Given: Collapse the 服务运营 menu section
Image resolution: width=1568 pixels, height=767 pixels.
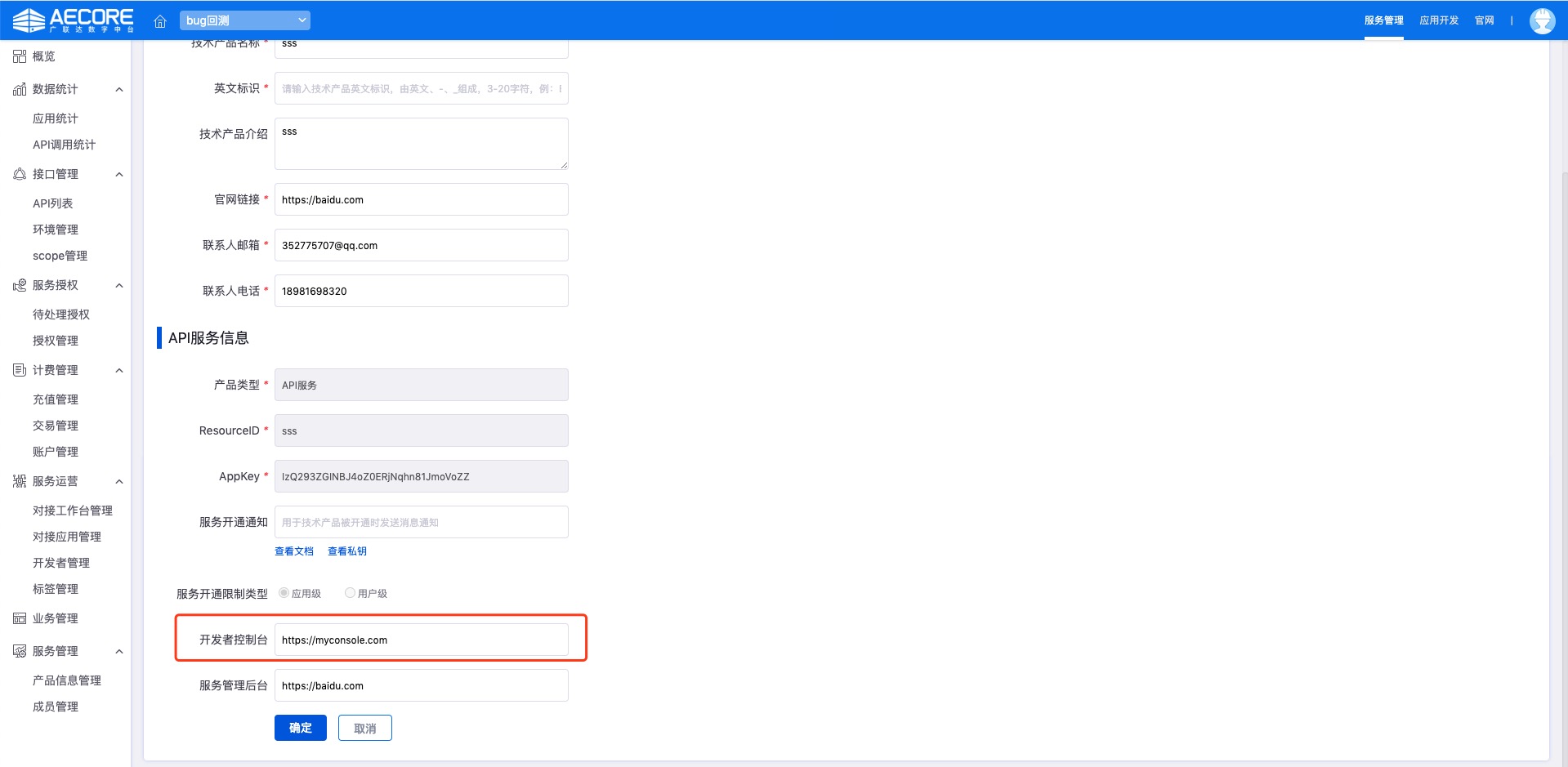Looking at the screenshot, I should 119,481.
